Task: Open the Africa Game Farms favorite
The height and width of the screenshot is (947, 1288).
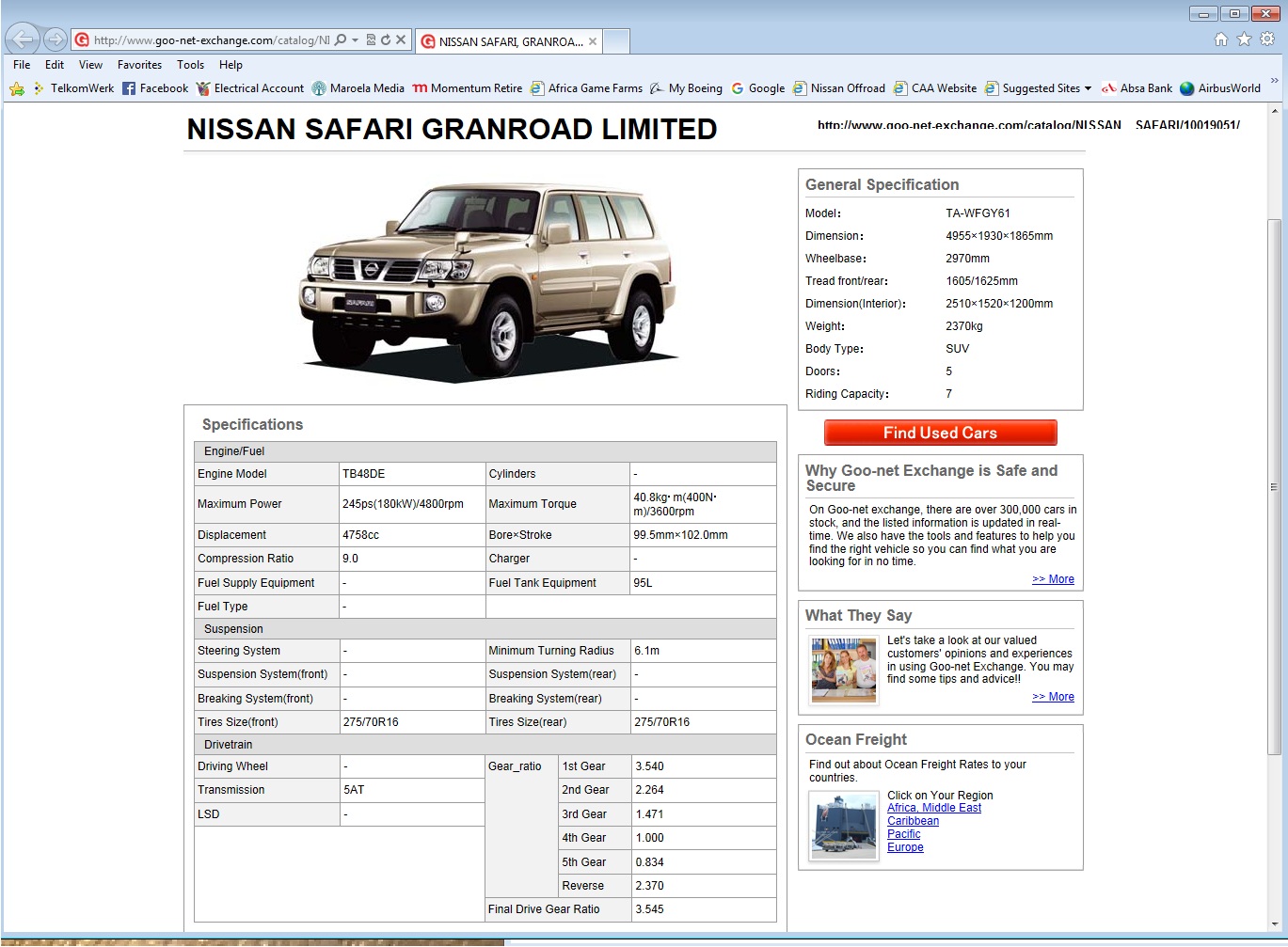Action: [586, 88]
